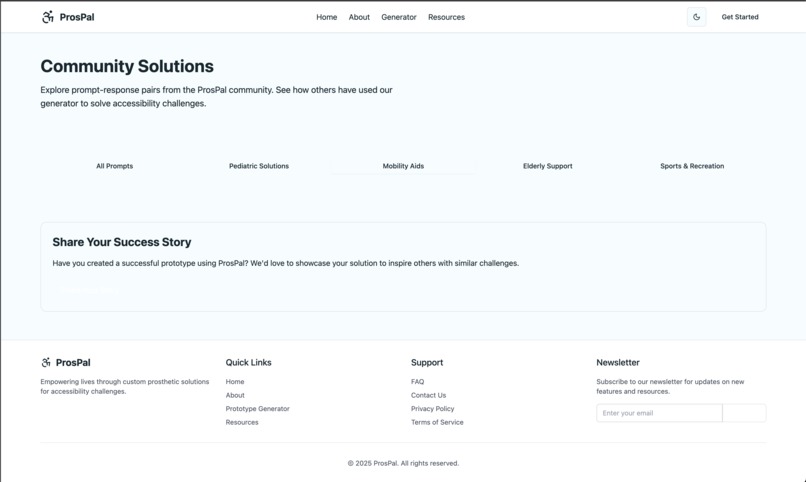The width and height of the screenshot is (806, 482).
Task: Open the About page from top navigation
Action: (x=359, y=17)
